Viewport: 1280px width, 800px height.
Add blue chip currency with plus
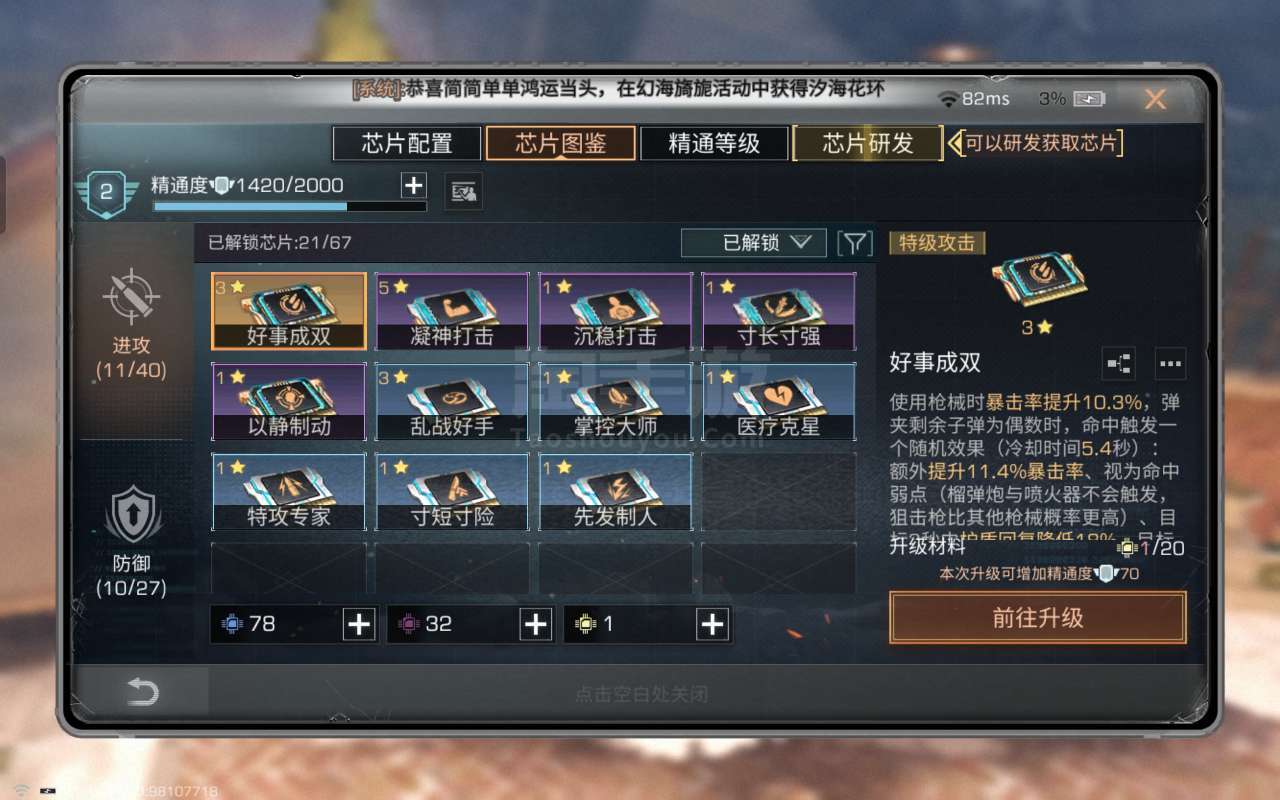359,624
